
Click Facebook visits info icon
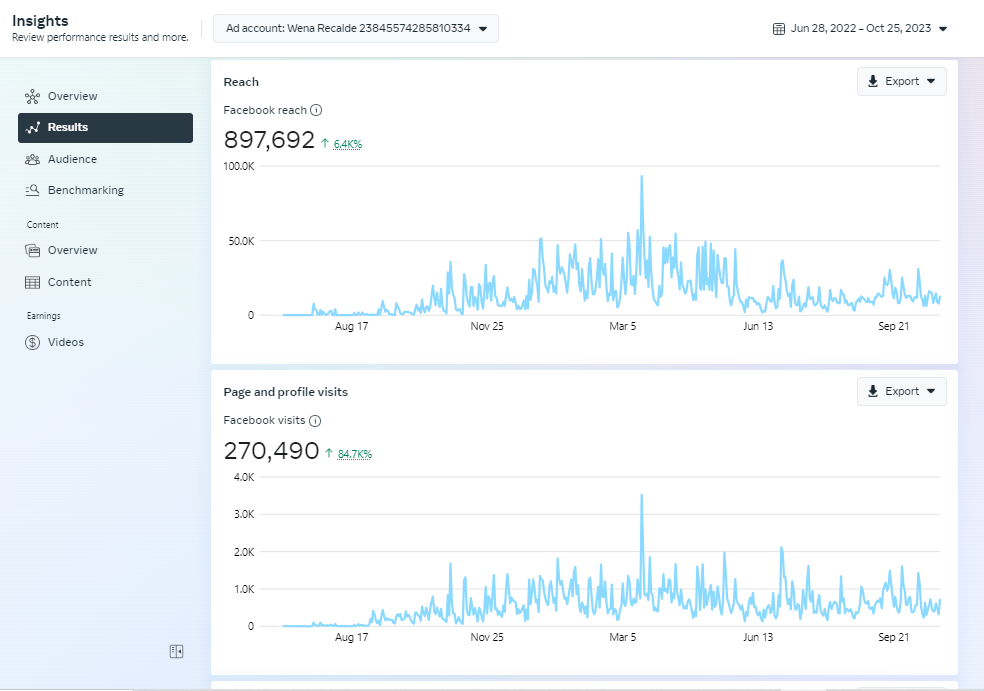pos(315,420)
